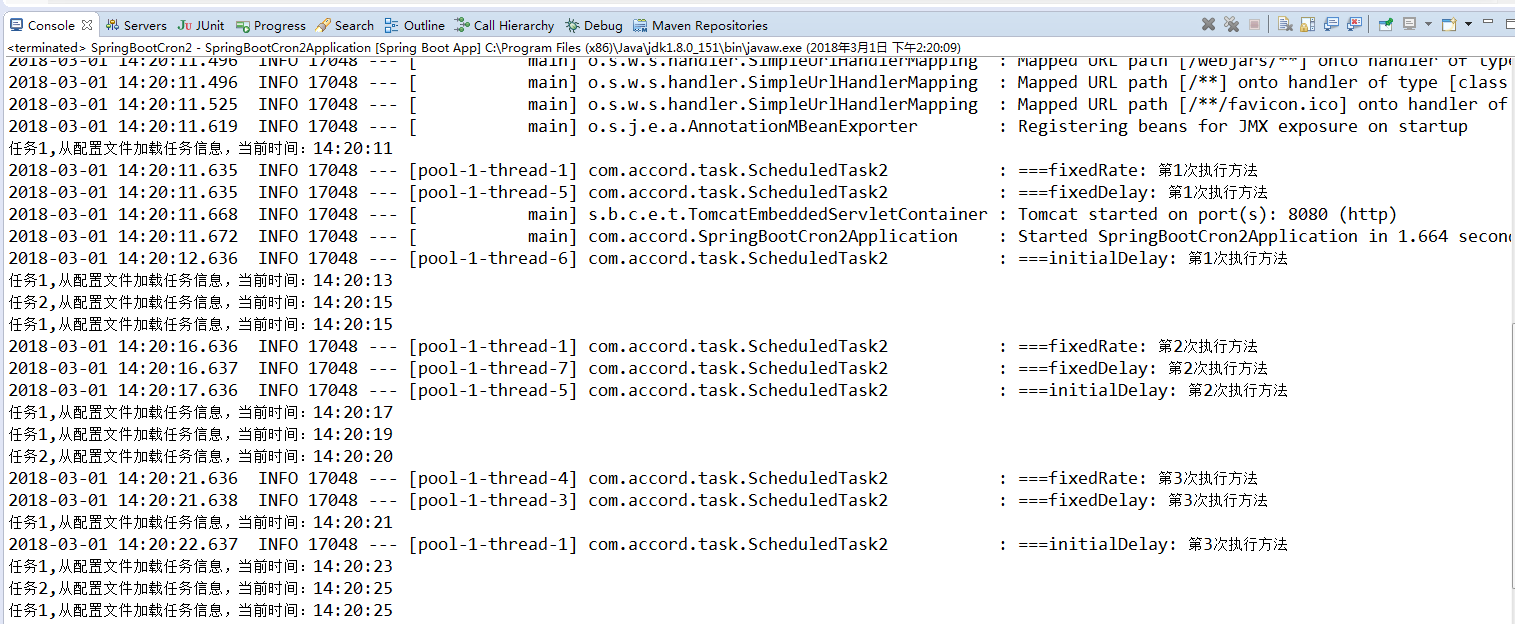
Task: Expand the Open Console dropdown arrow
Action: click(1468, 25)
